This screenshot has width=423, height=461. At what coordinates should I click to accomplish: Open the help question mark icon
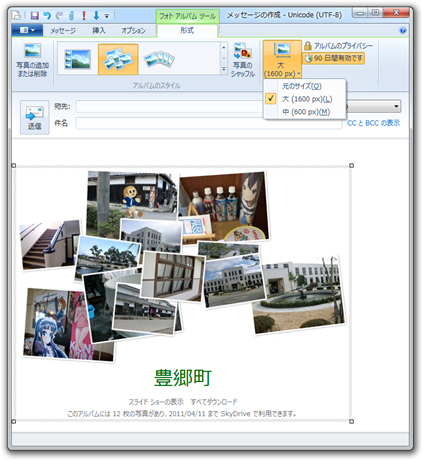pyautogui.click(x=403, y=31)
